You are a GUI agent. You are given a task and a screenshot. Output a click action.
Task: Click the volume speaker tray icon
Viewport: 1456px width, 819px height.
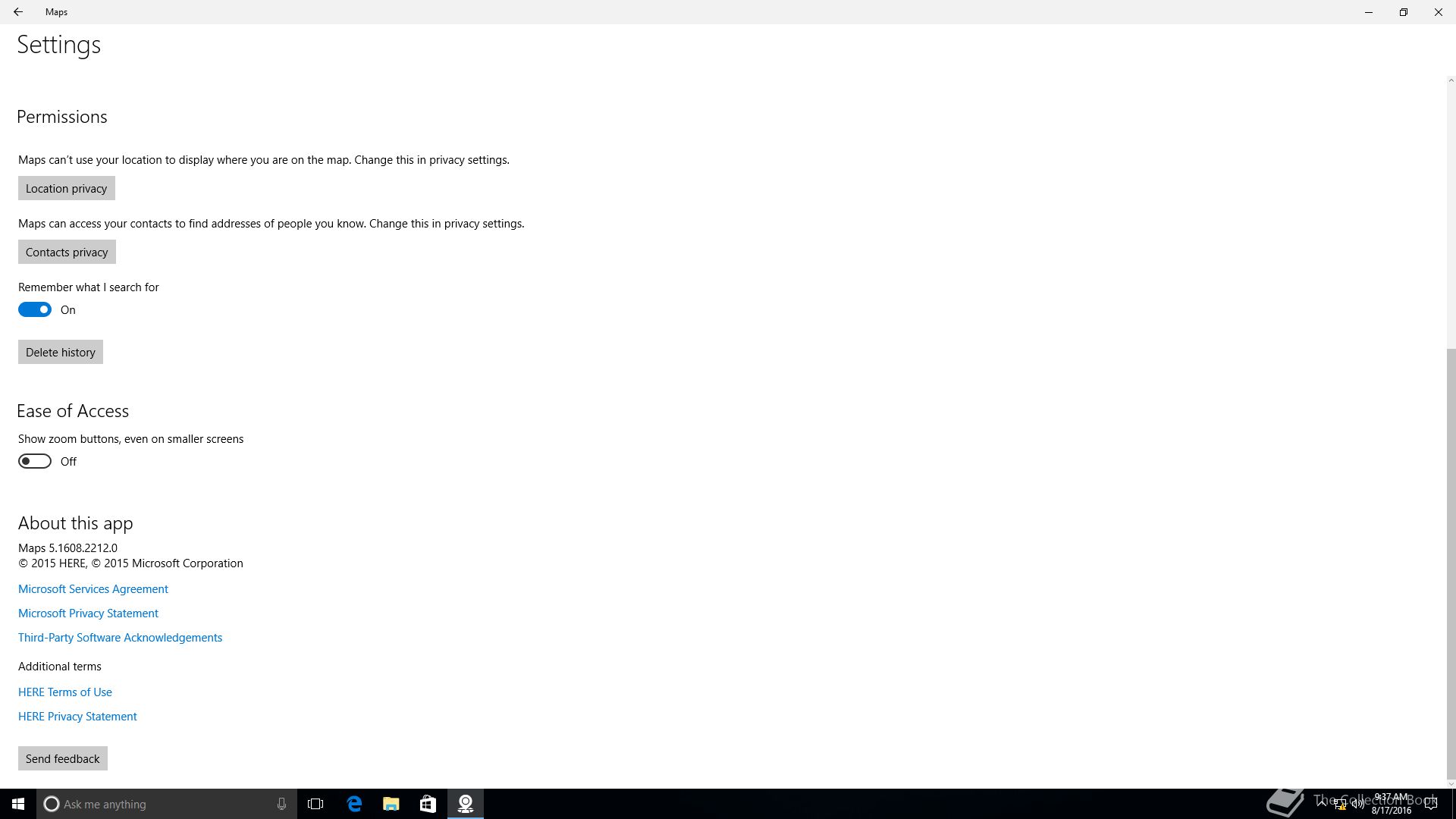coord(1357,805)
